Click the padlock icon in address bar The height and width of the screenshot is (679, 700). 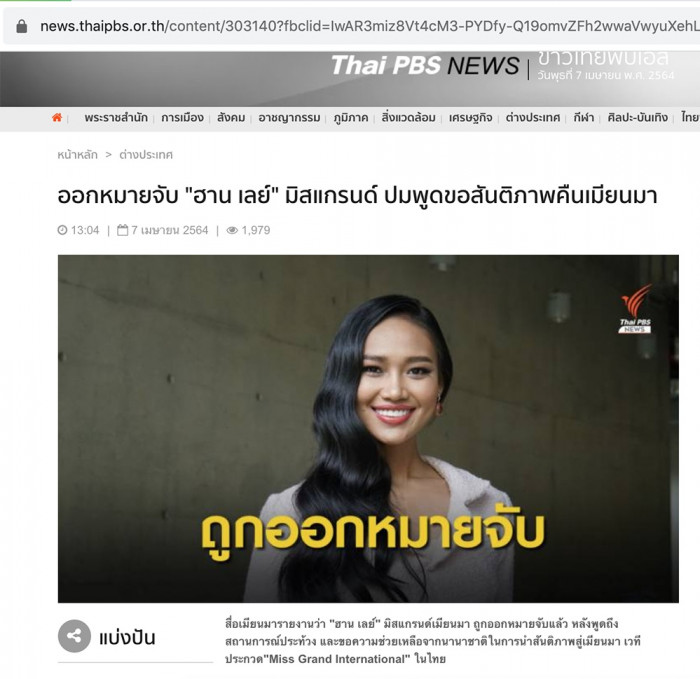pyautogui.click(x=21, y=26)
